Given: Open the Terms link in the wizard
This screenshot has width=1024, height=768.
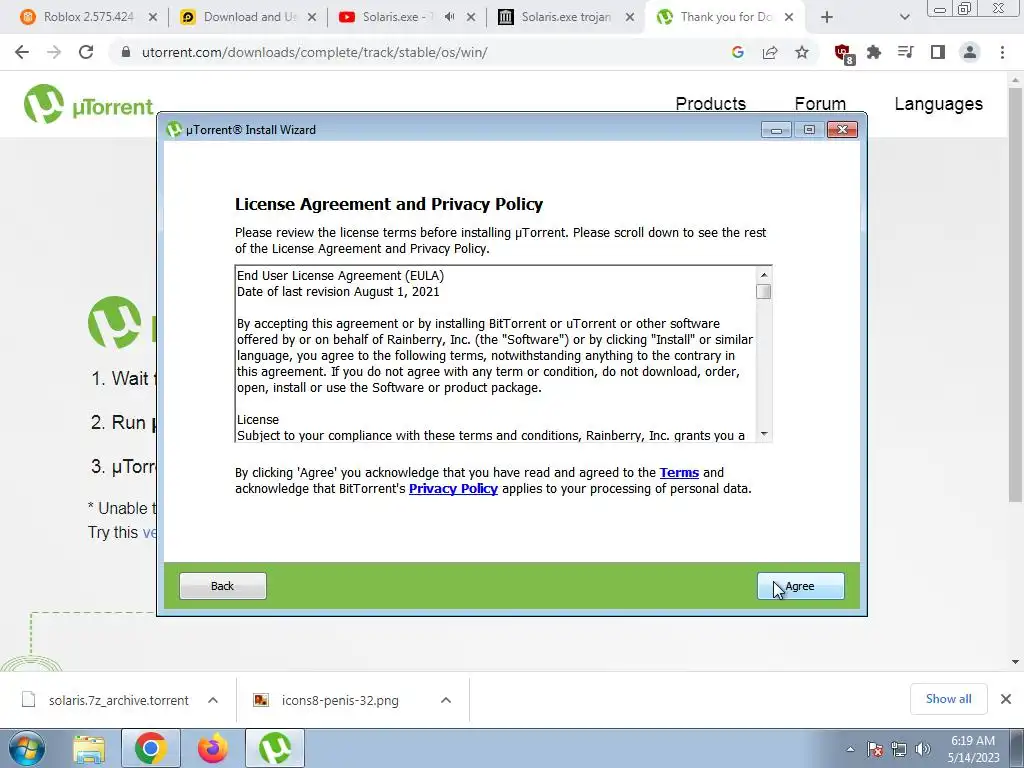Looking at the screenshot, I should pos(679,472).
